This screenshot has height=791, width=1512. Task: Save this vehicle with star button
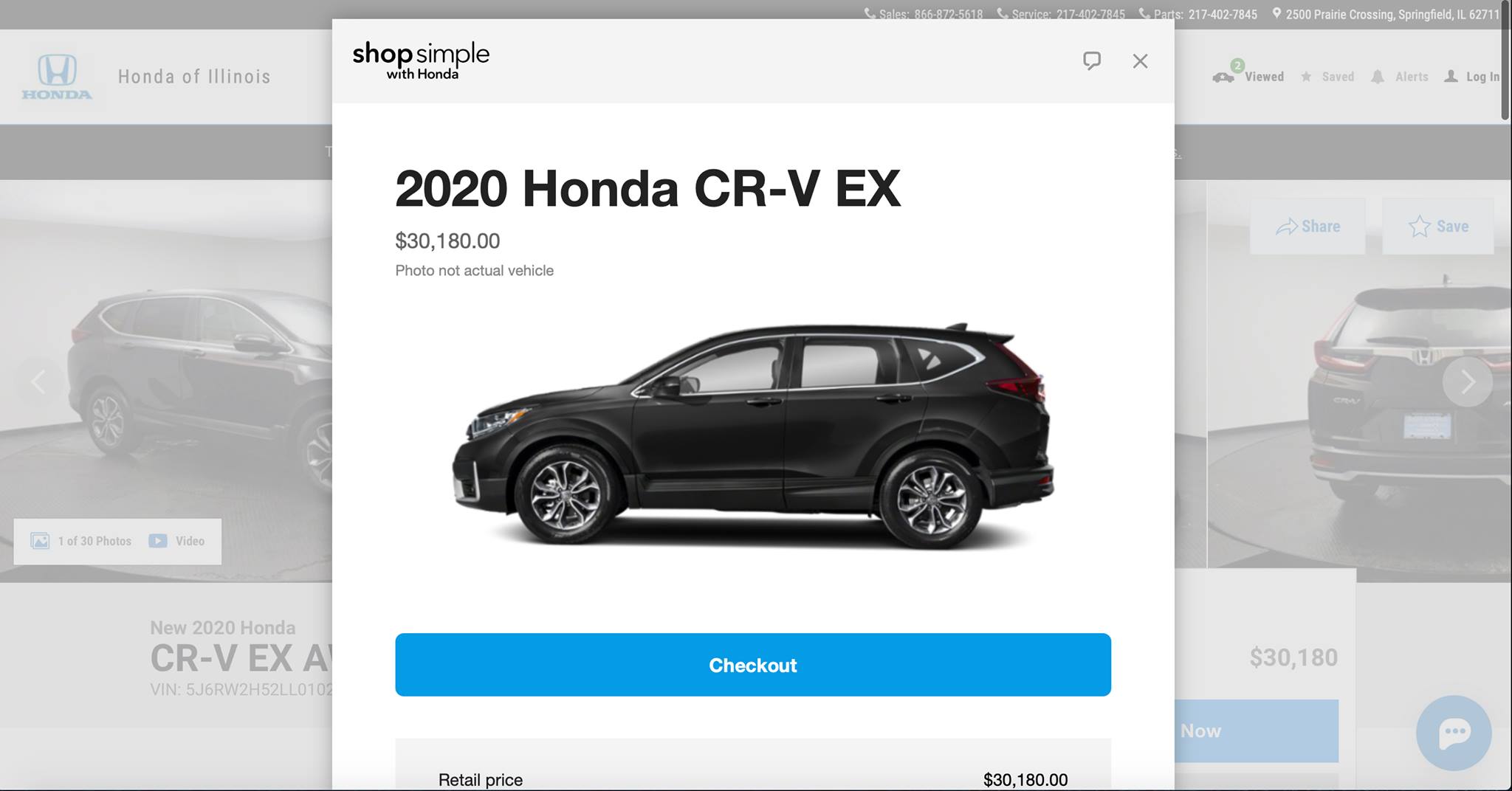click(x=1438, y=227)
